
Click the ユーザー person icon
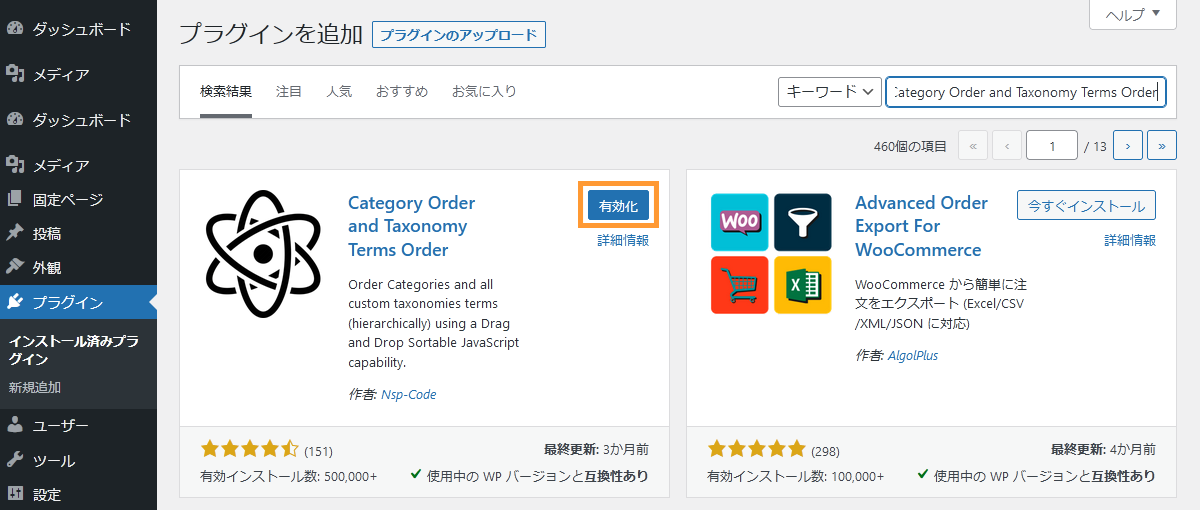pos(15,426)
